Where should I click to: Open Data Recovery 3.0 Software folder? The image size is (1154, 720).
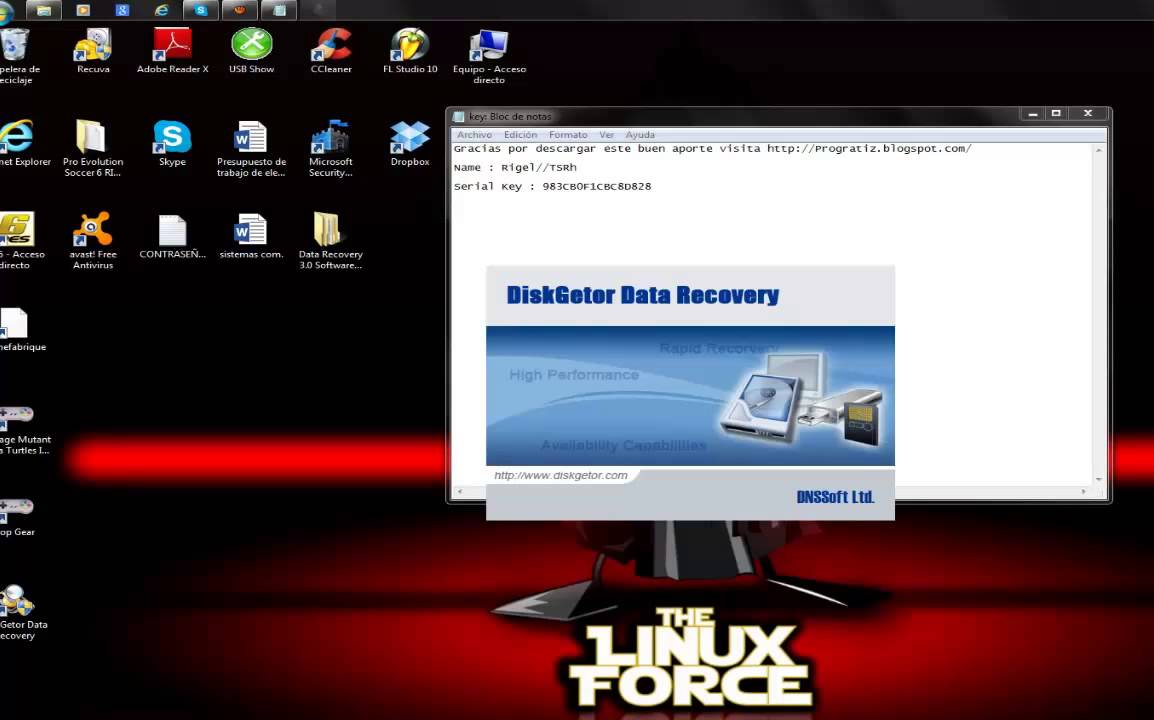pyautogui.click(x=330, y=241)
